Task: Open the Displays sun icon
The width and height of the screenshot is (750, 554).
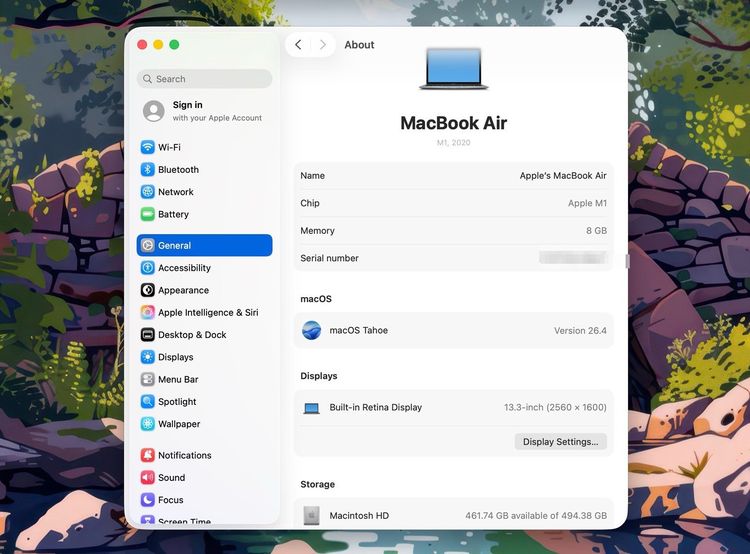Action: click(148, 357)
